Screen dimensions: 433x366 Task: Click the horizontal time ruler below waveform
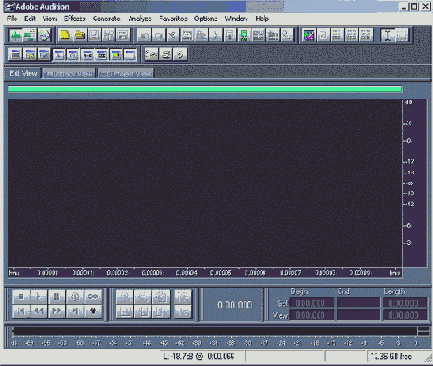pos(205,273)
